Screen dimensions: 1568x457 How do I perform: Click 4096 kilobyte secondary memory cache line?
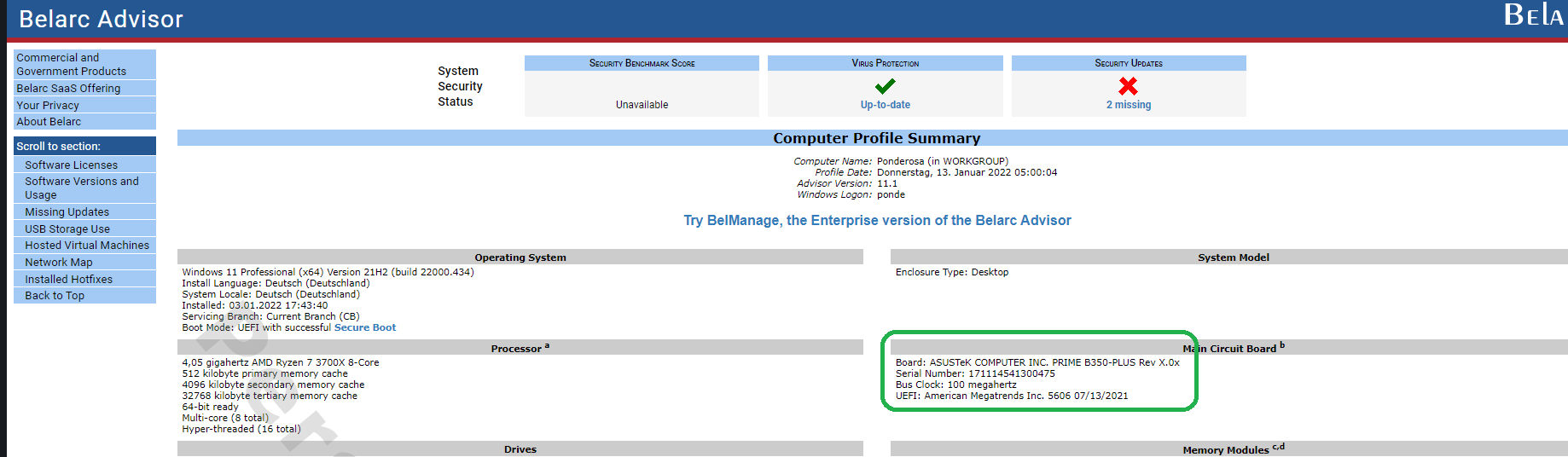[273, 385]
